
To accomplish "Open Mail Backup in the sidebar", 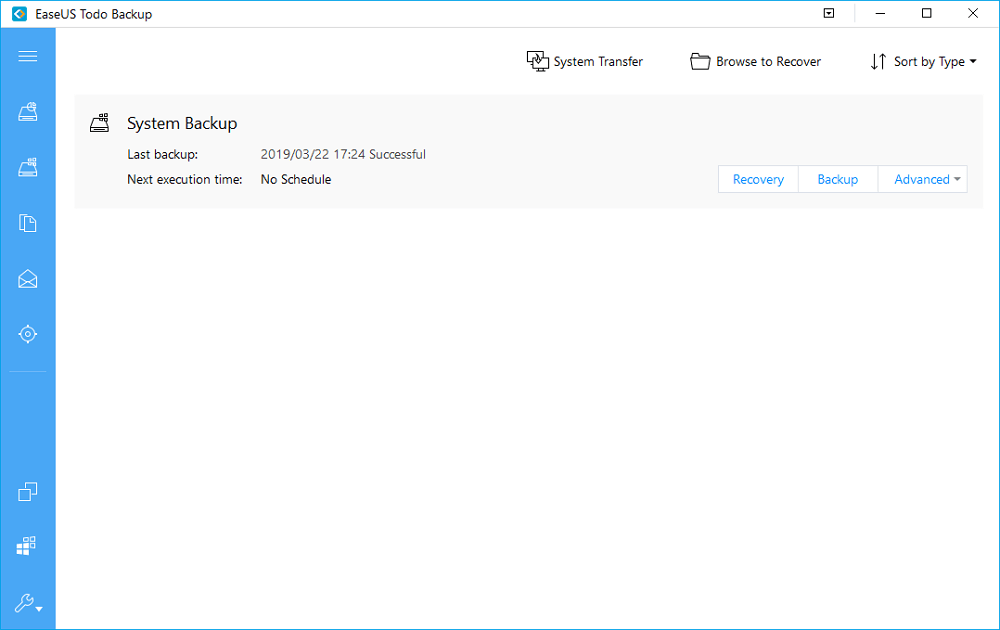I will (x=27, y=279).
